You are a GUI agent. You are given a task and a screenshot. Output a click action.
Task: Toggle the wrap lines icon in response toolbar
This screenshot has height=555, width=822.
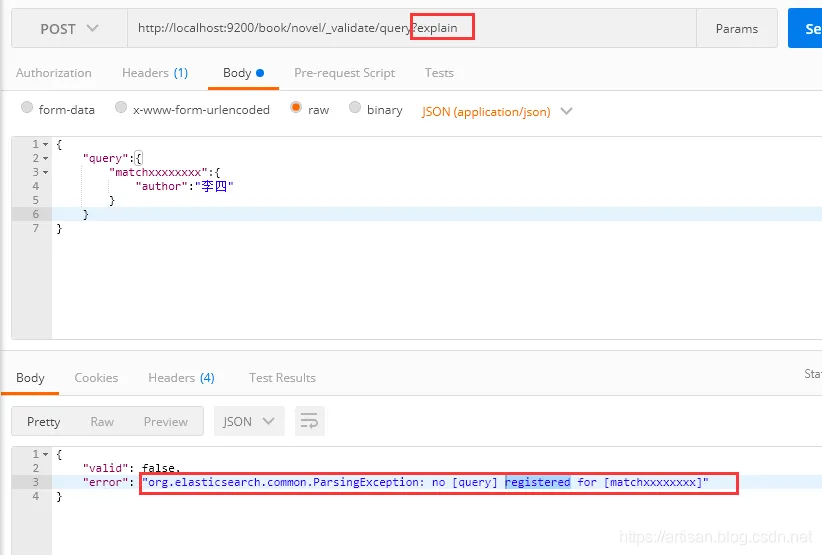[x=309, y=421]
